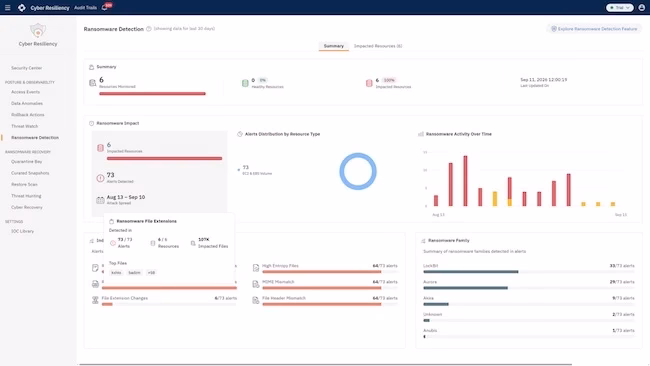Open Cyber Recovery in the sidebar
650x366 pixels.
pyautogui.click(x=27, y=207)
